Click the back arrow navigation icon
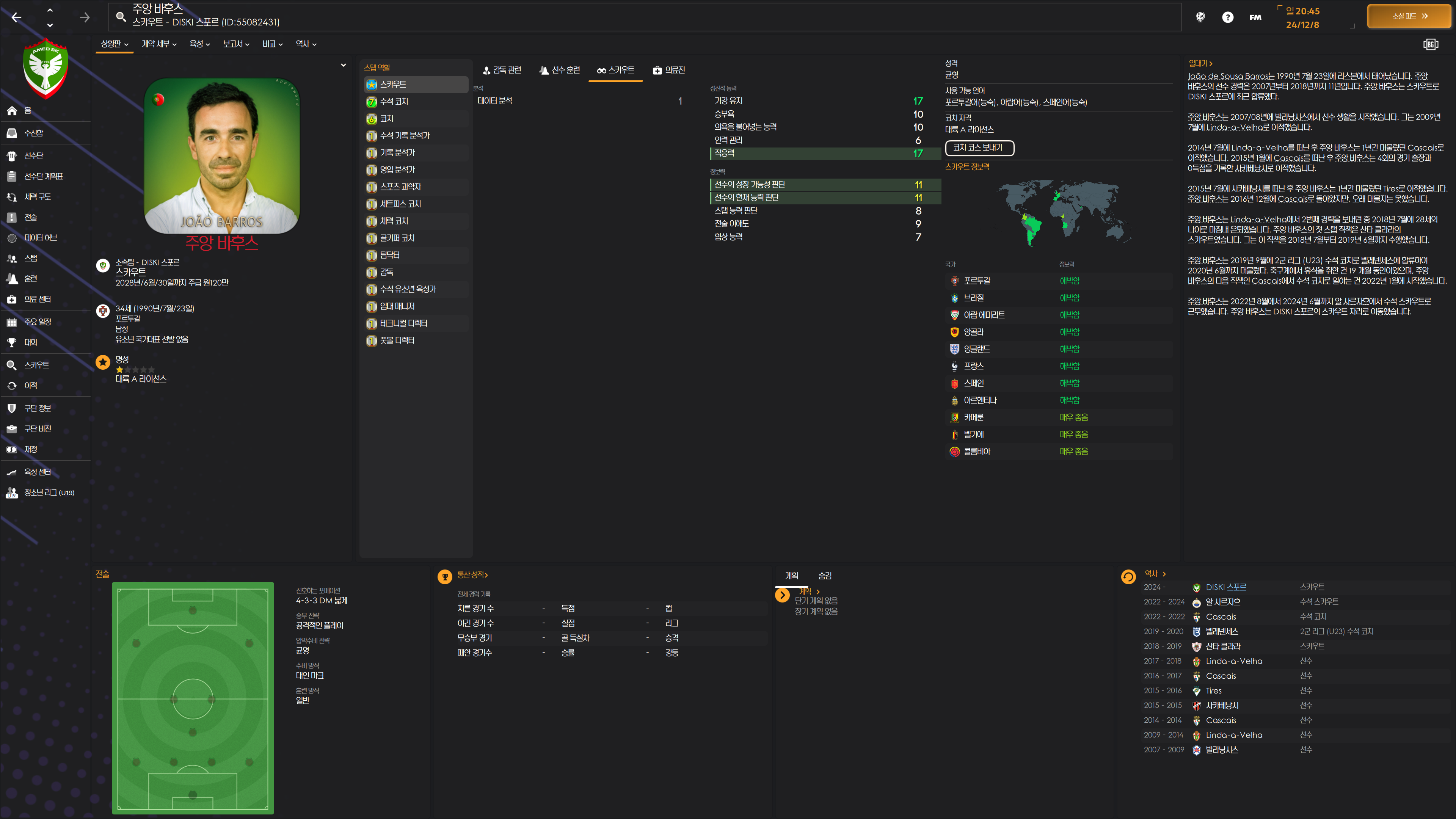 16,17
